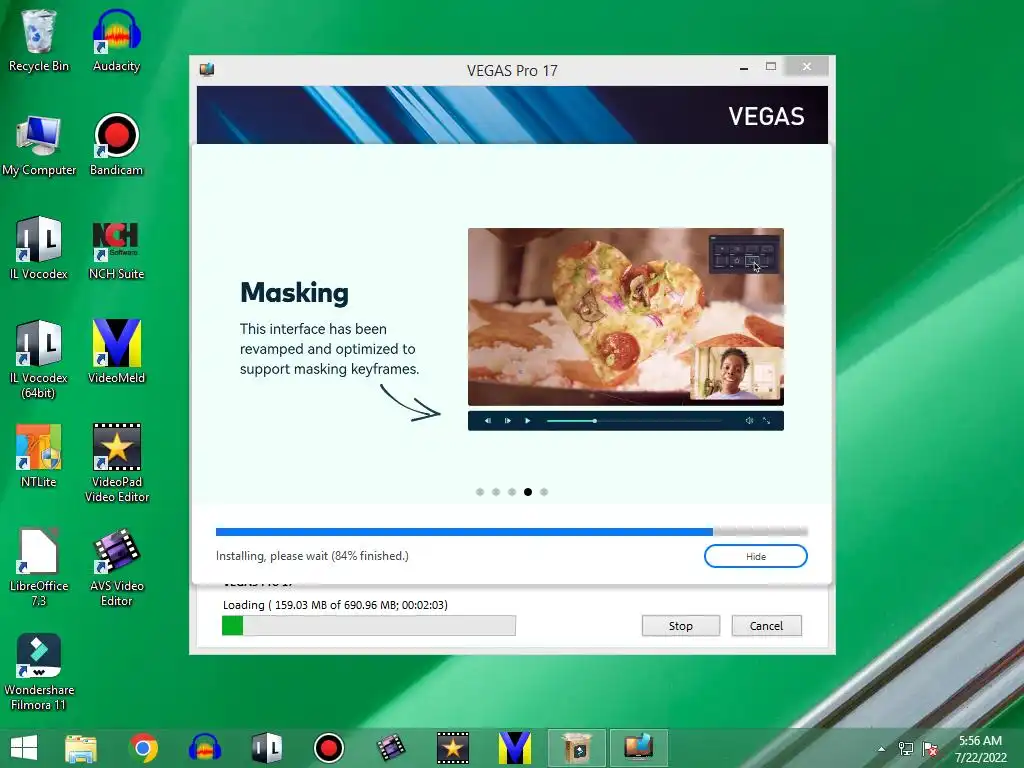Select the active fourth slide dot
The image size is (1024, 768).
[x=528, y=492]
